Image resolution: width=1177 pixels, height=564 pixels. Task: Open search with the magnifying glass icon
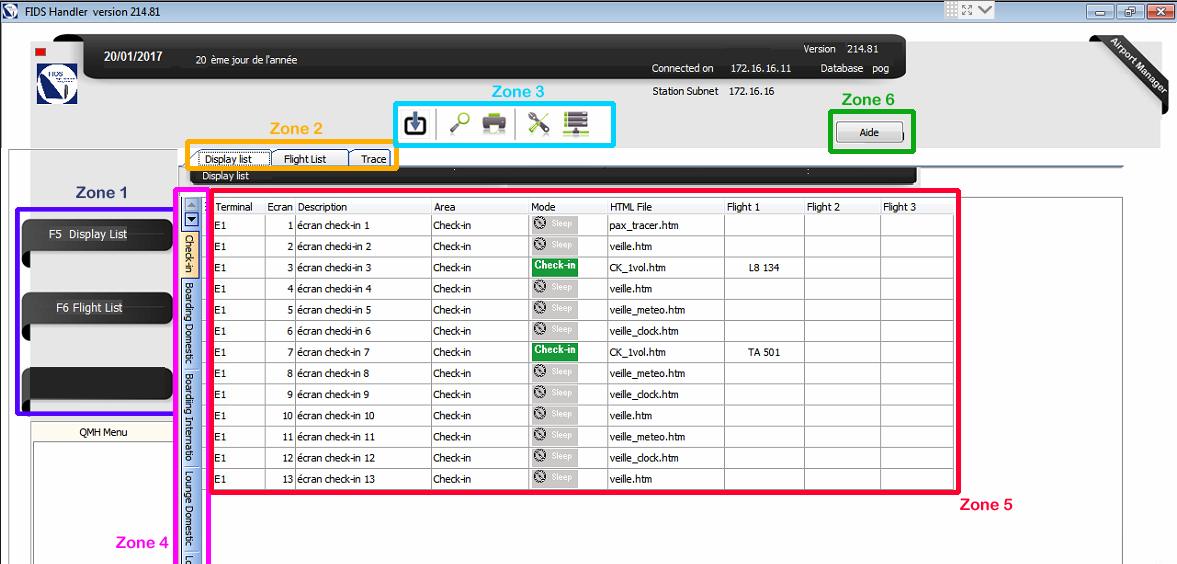coord(460,123)
